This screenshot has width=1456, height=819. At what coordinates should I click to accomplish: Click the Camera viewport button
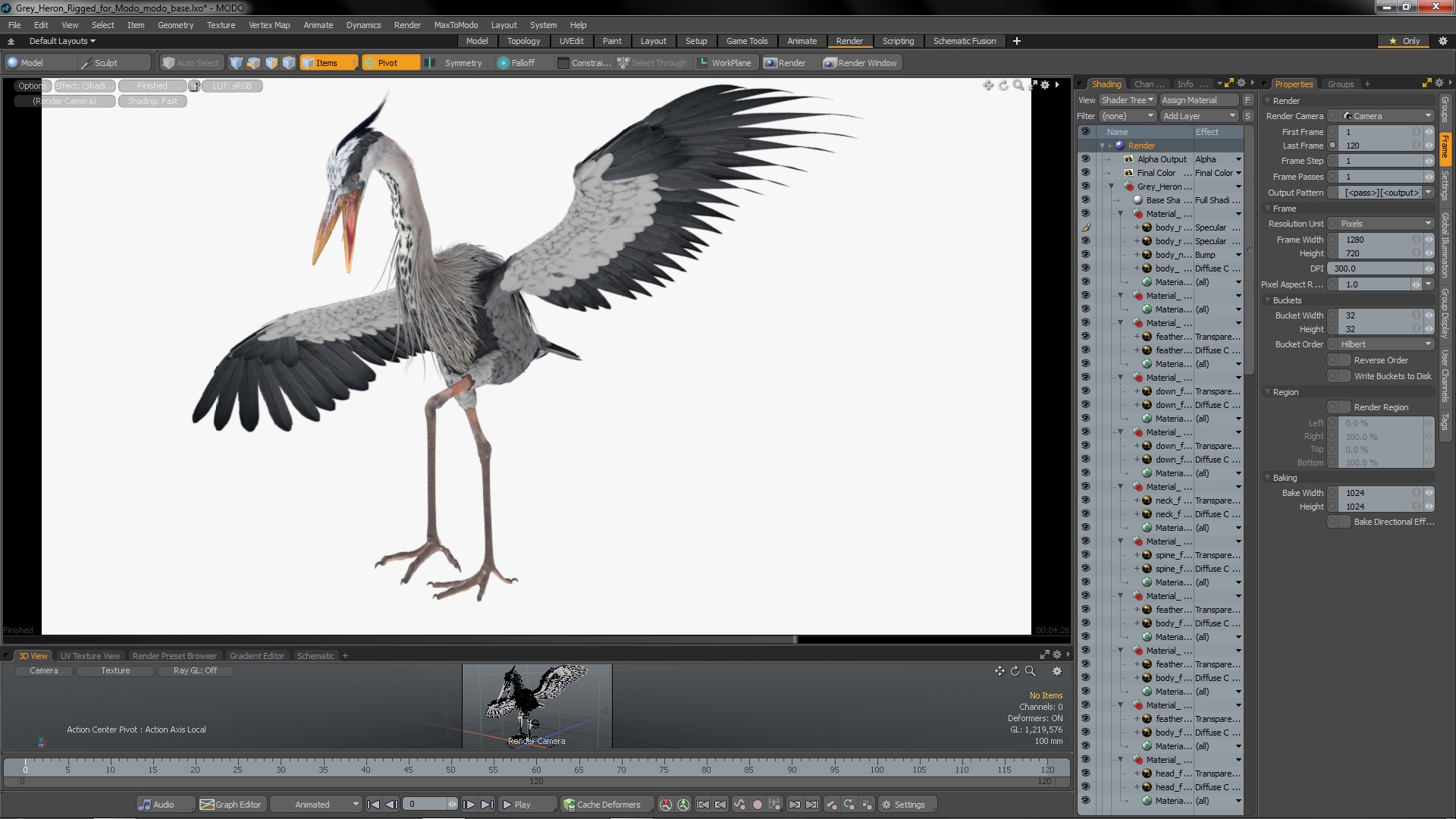point(43,670)
